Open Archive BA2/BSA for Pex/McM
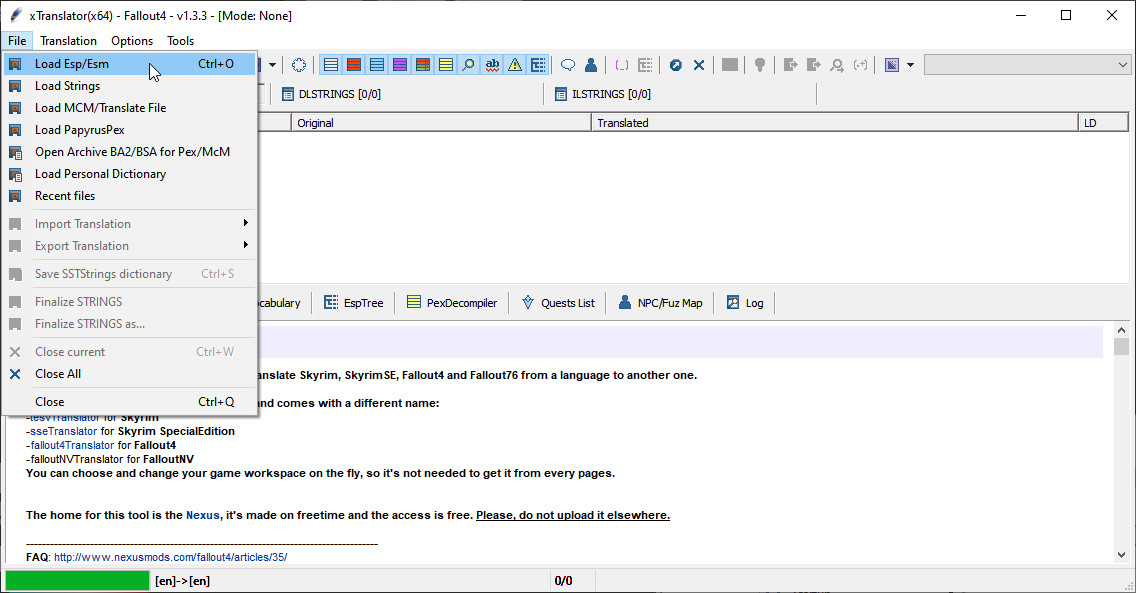The height and width of the screenshot is (593, 1136). click(130, 152)
